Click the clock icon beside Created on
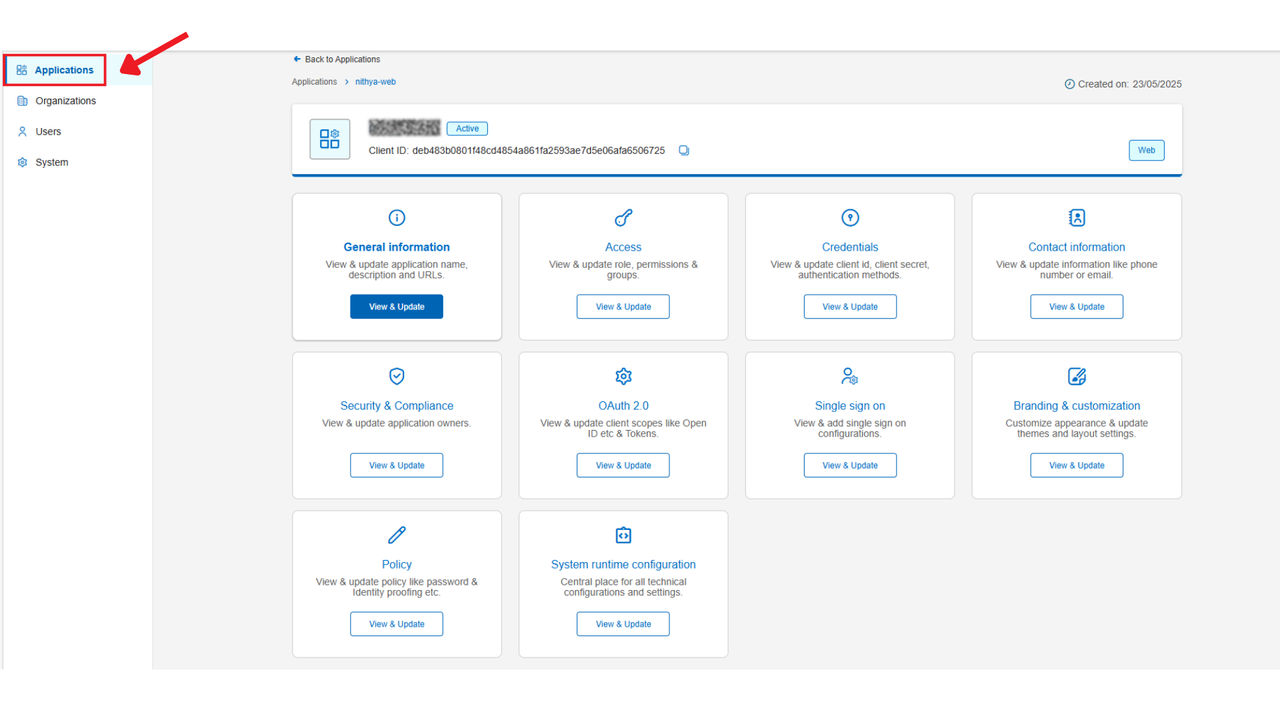 (x=1069, y=84)
